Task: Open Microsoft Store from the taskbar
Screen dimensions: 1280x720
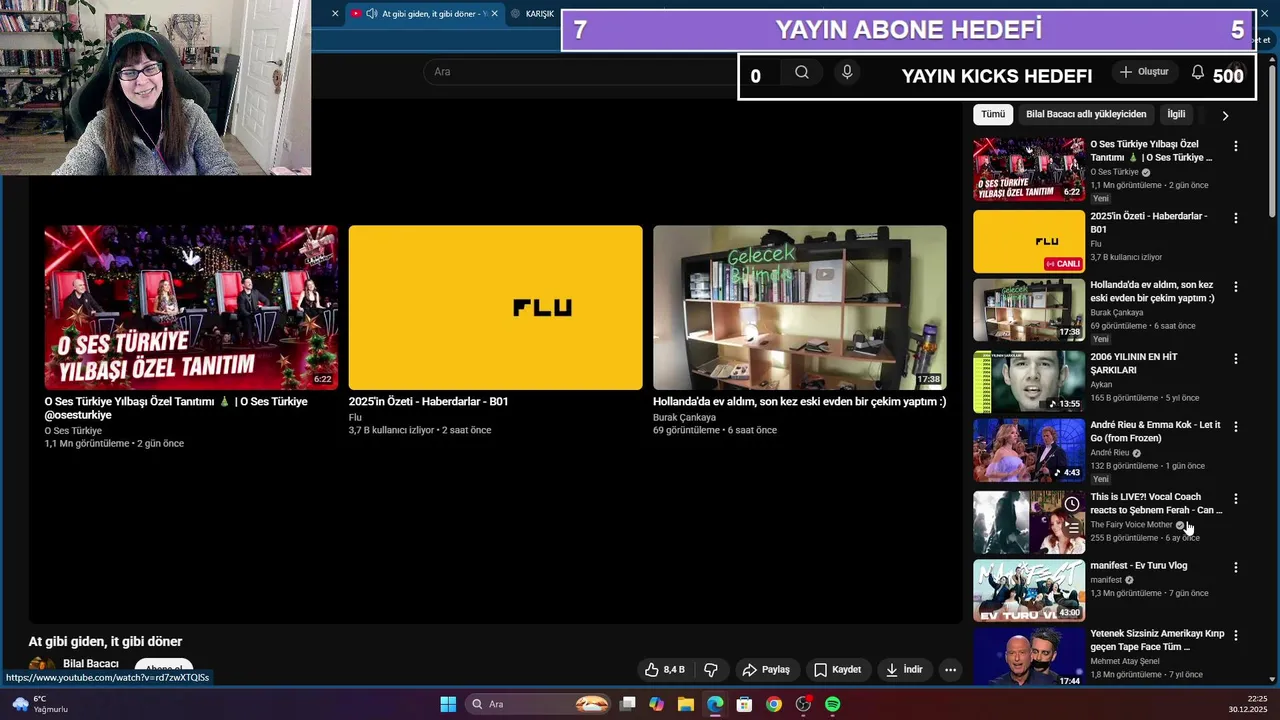Action: click(744, 704)
